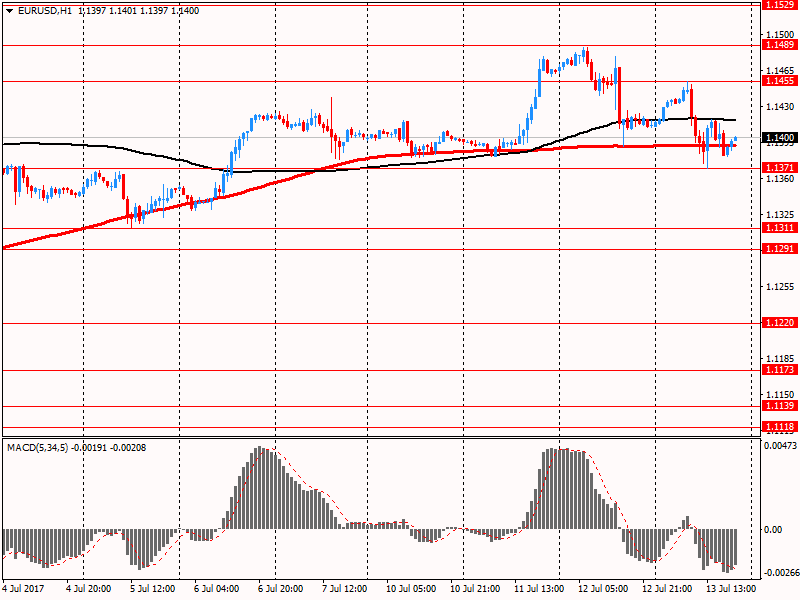Click the 1.1465 price scale value
Image resolution: width=800 pixels, height=600 pixels.
tap(780, 70)
